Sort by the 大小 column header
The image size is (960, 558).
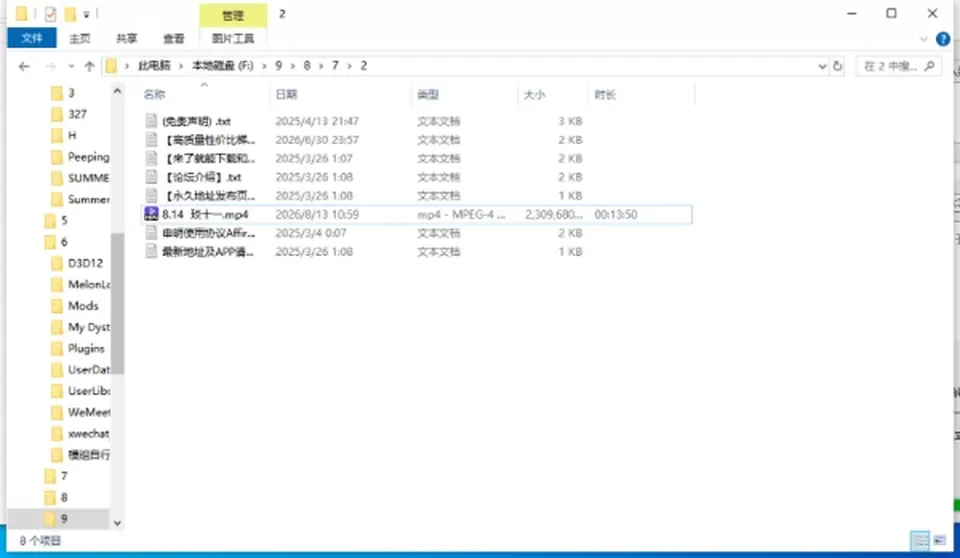click(x=534, y=94)
